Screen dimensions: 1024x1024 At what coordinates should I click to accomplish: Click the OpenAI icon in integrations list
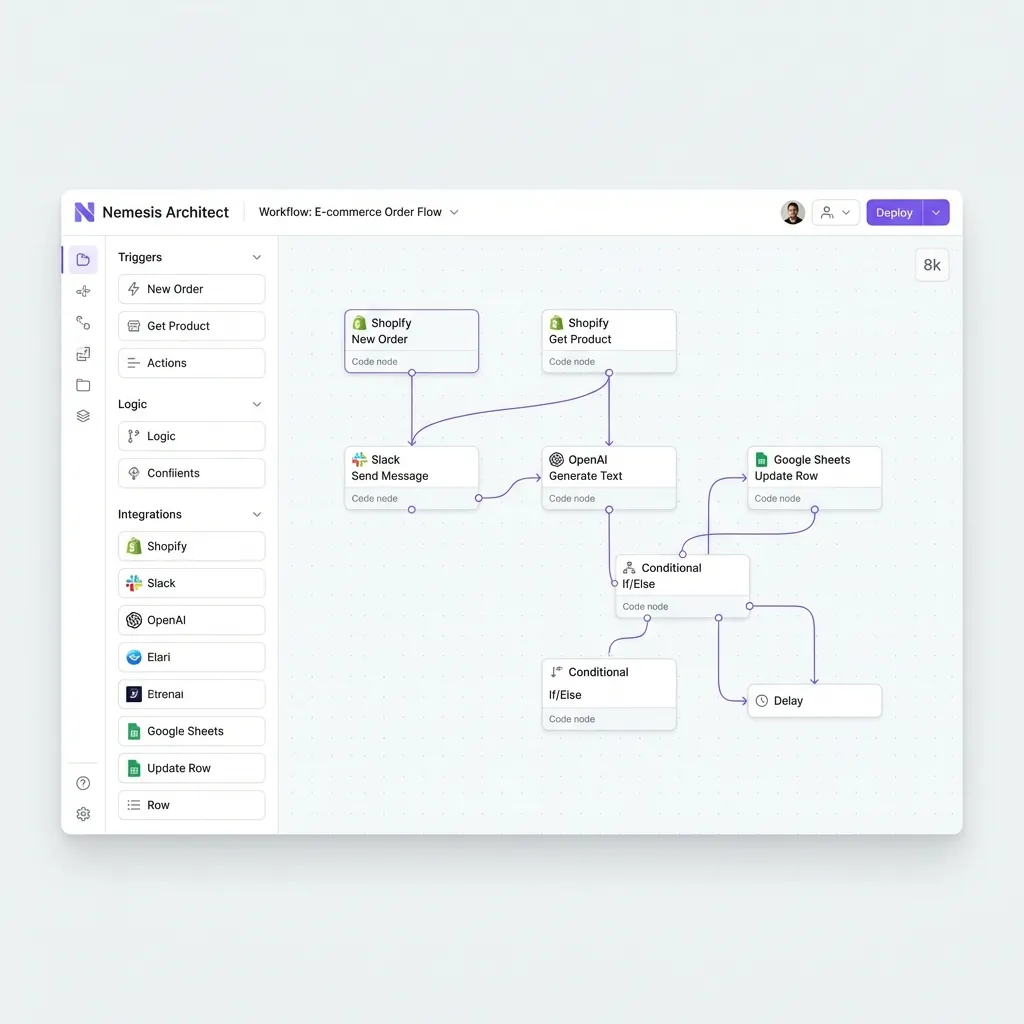[134, 620]
